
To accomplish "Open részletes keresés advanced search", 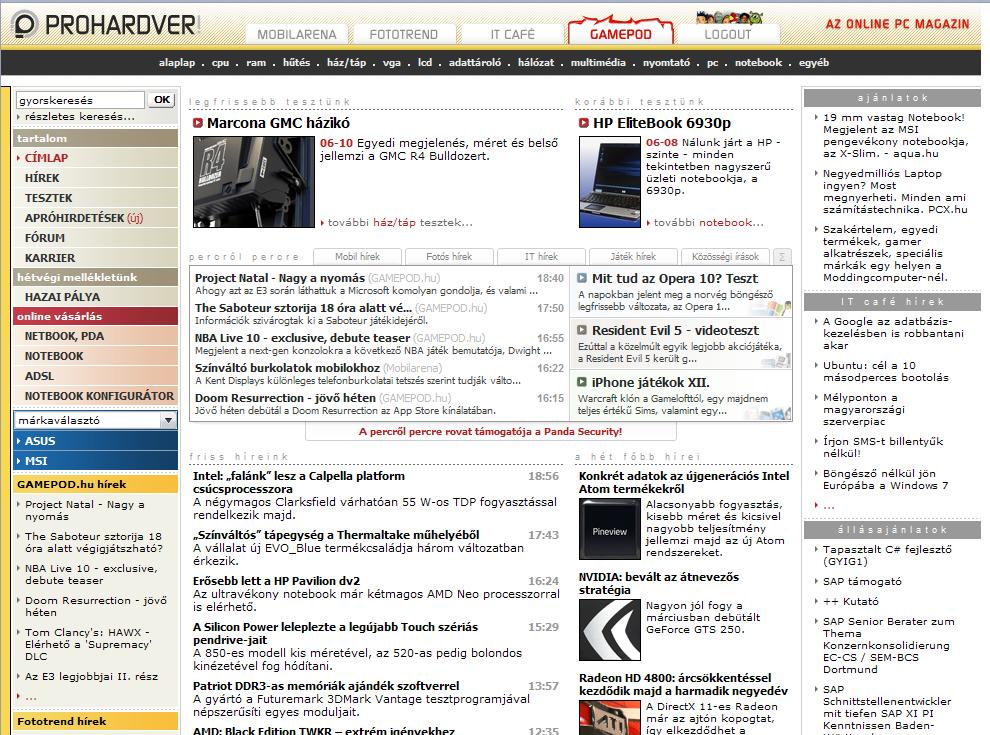I will coord(80,116).
